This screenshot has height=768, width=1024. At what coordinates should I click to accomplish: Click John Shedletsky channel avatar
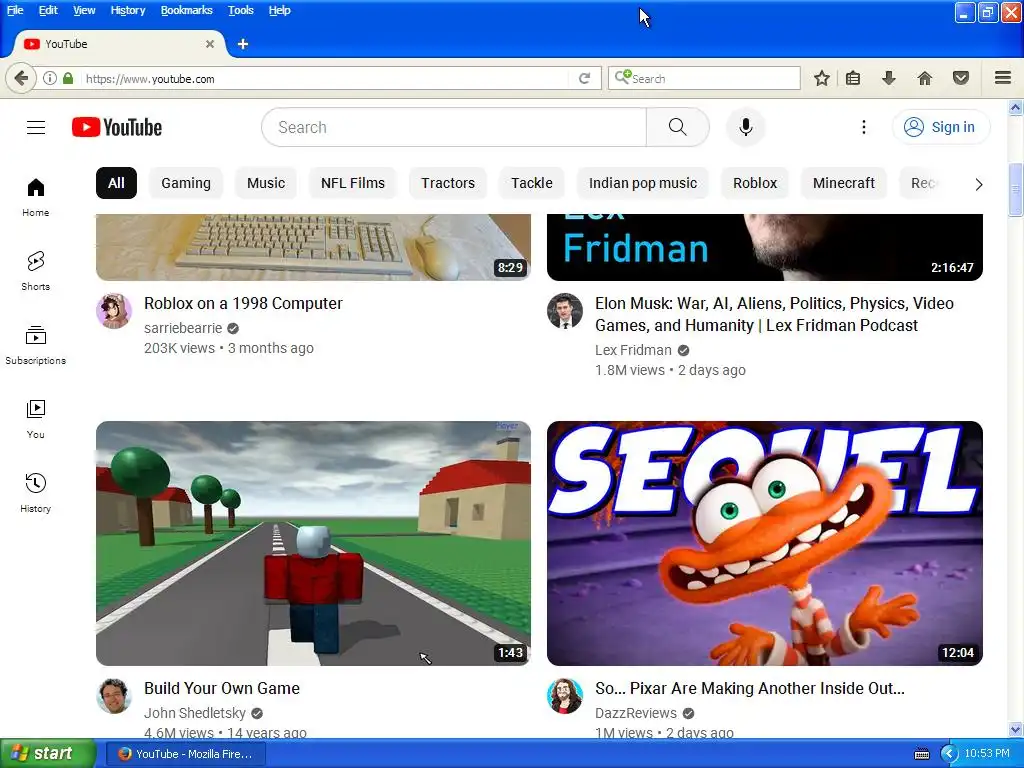coord(114,696)
